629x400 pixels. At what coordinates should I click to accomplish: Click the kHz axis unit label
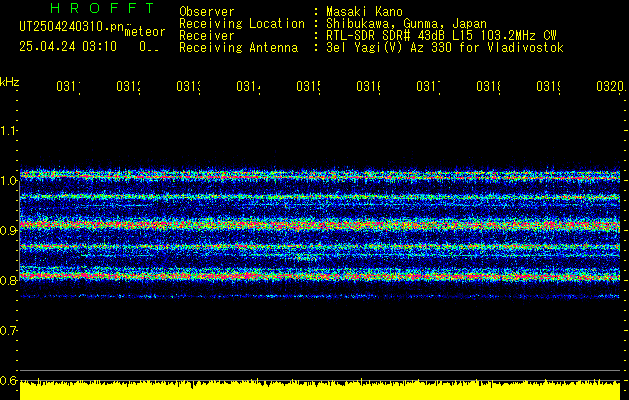[10, 82]
